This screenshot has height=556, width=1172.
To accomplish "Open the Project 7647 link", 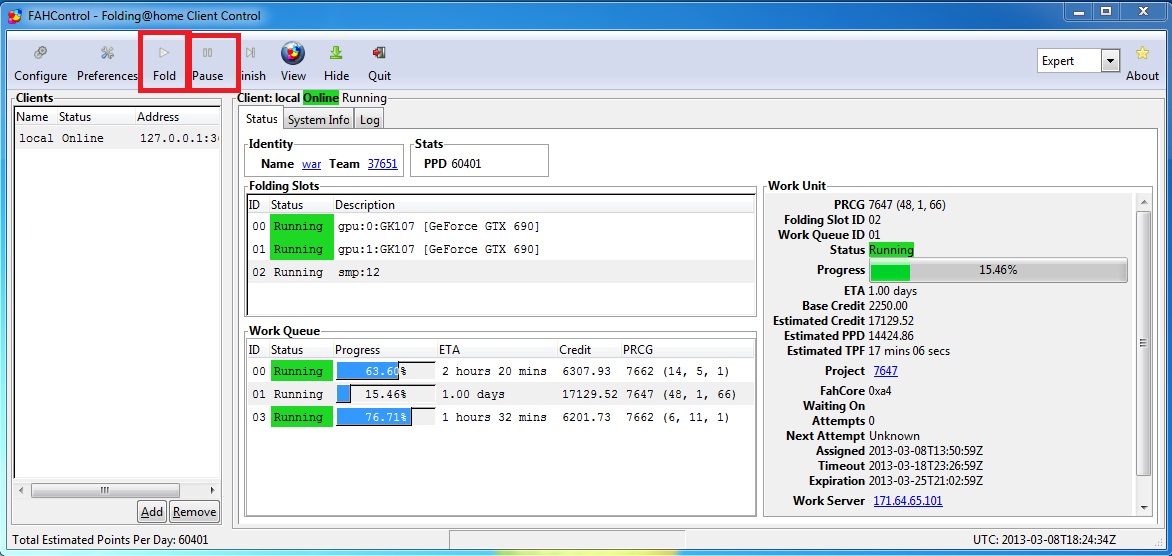I will (x=885, y=371).
